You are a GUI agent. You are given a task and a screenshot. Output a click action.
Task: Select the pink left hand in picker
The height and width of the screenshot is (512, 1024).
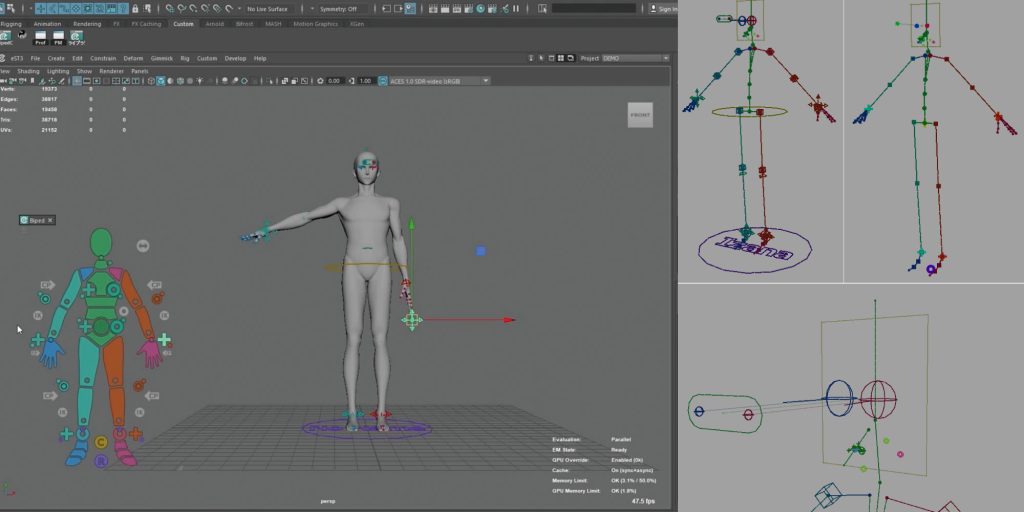coord(150,352)
